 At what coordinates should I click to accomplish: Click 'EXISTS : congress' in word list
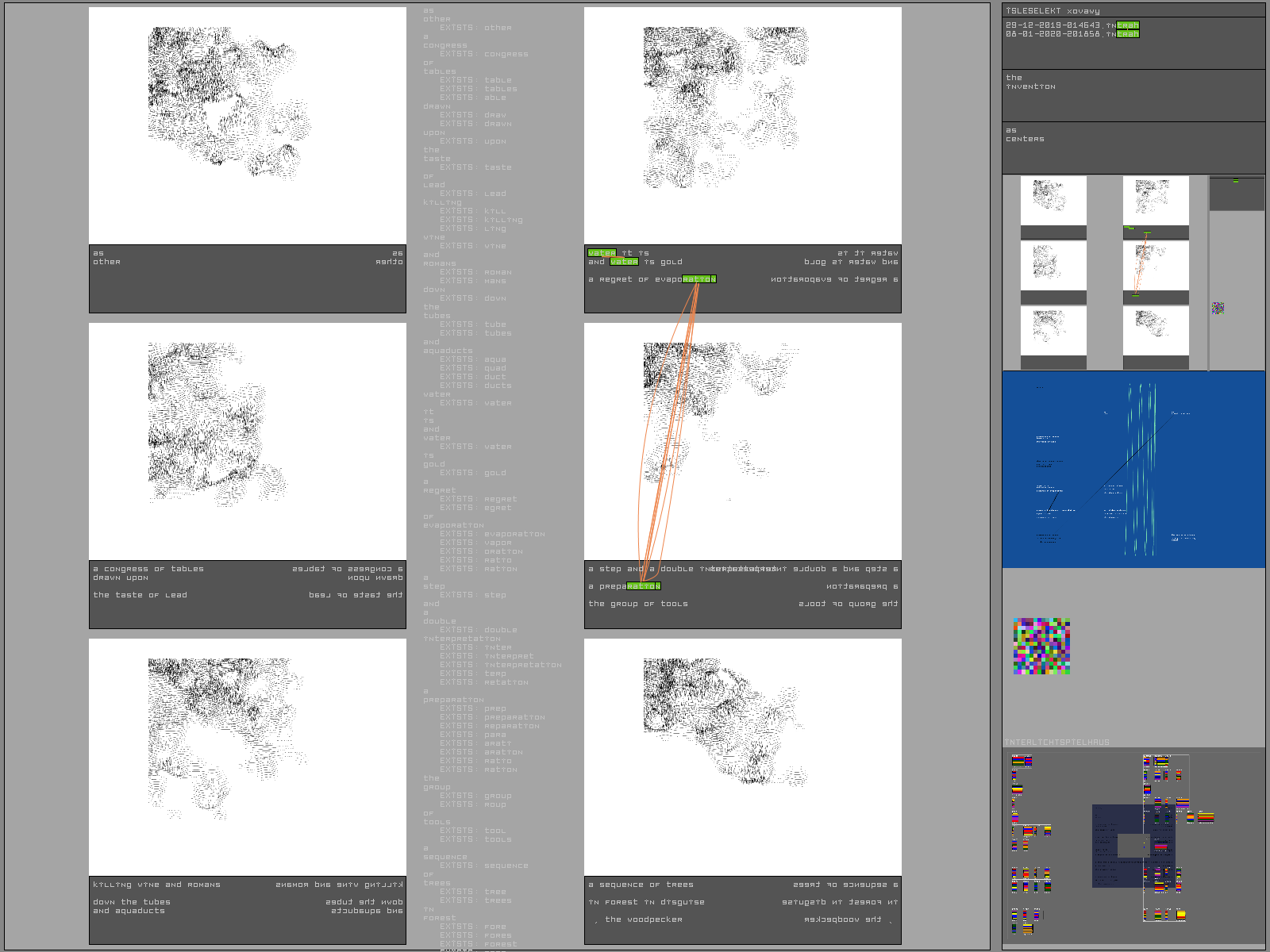[483, 54]
